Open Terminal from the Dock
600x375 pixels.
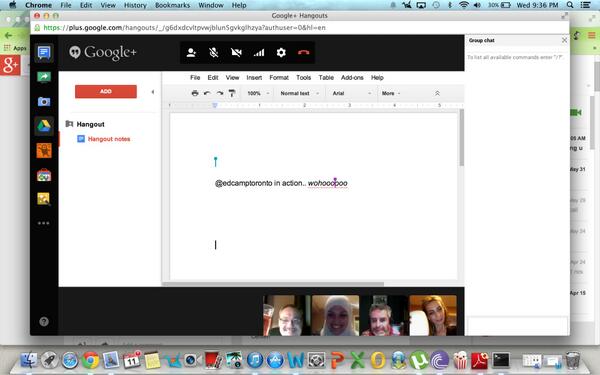click(x=501, y=360)
